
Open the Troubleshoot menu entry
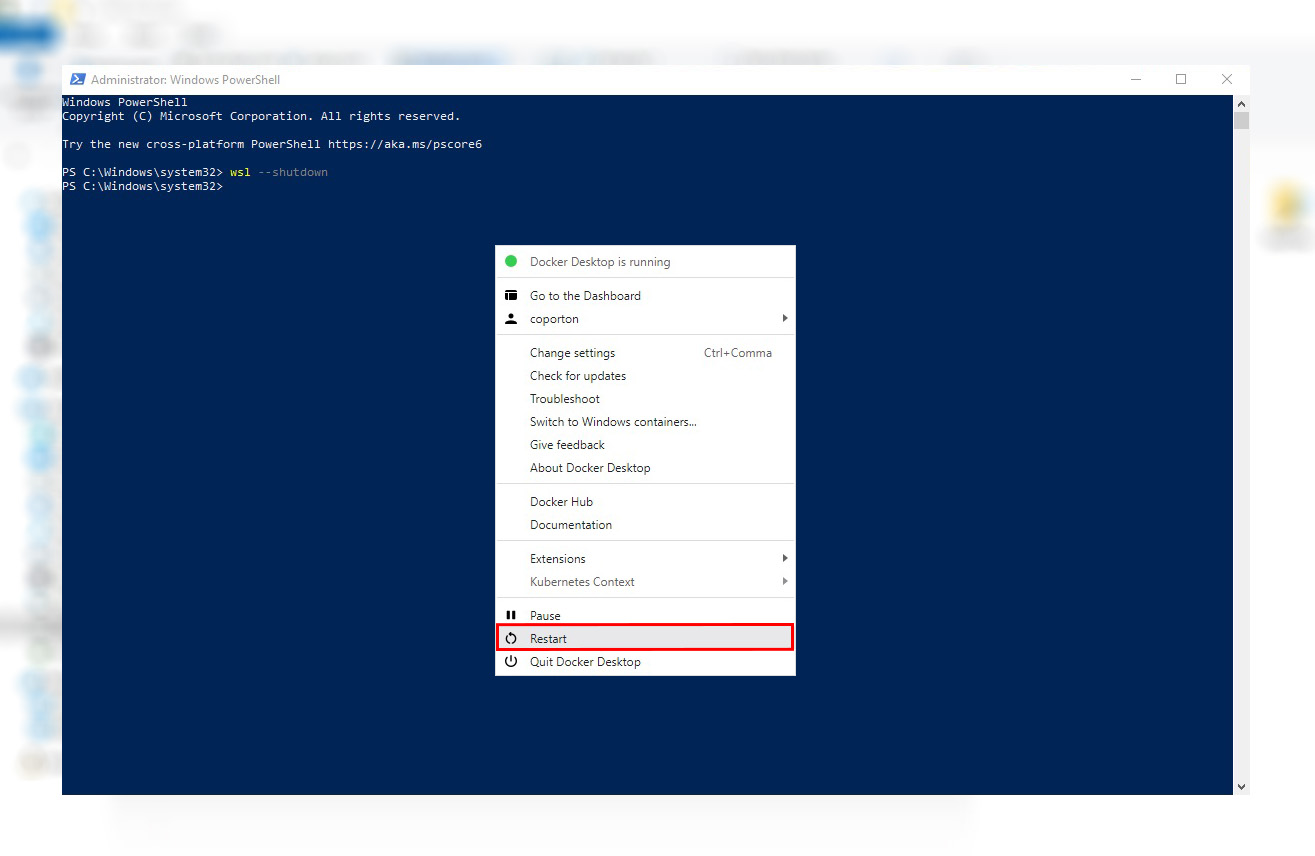(564, 399)
